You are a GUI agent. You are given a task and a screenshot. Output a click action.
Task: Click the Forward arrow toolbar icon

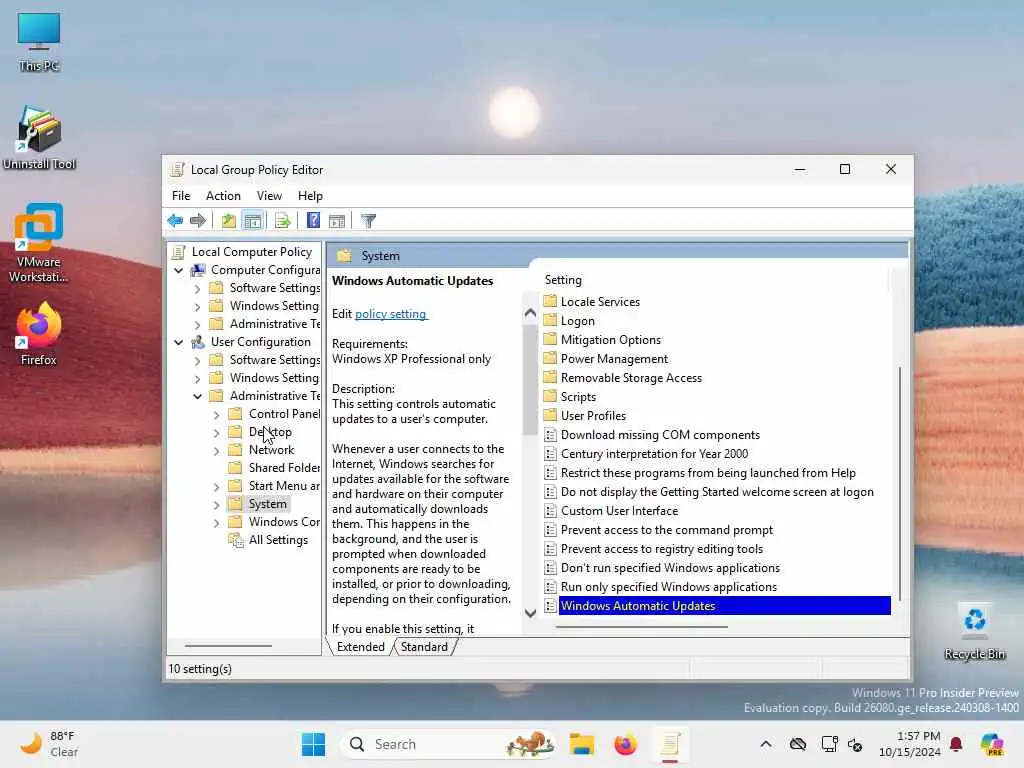(198, 221)
